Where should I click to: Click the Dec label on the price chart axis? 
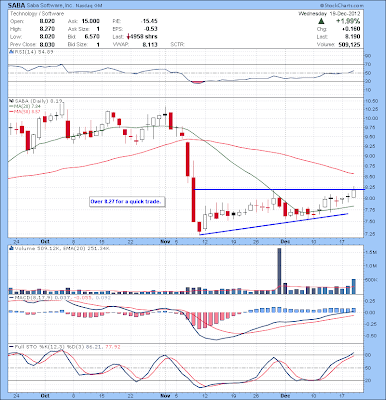tap(284, 241)
